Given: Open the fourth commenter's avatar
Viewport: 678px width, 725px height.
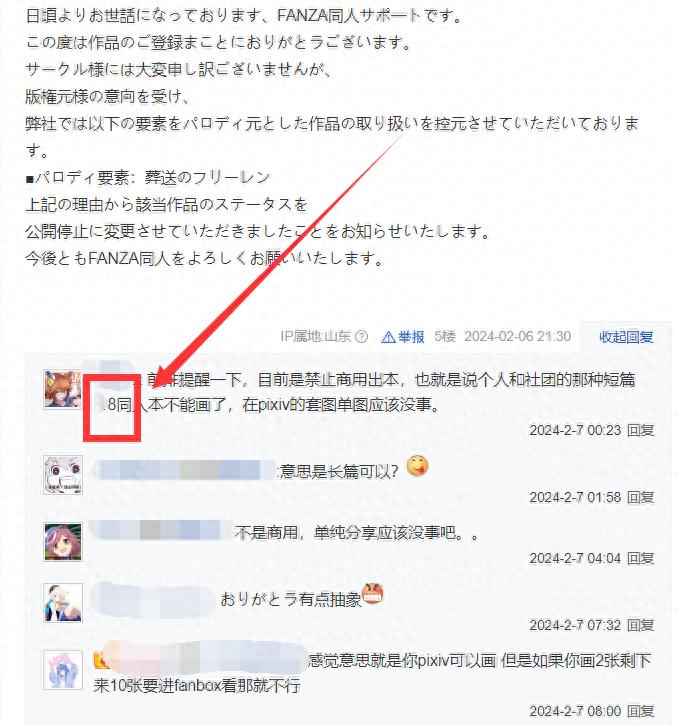Looking at the screenshot, I should pos(63,602).
